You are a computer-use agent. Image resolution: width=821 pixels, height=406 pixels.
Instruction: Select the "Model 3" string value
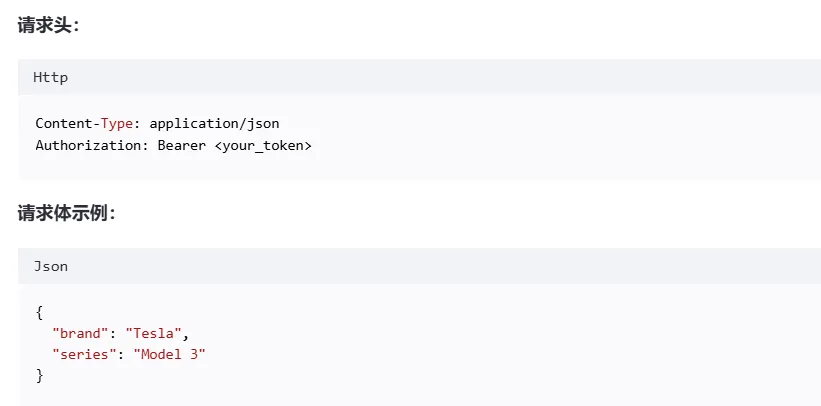click(x=169, y=354)
